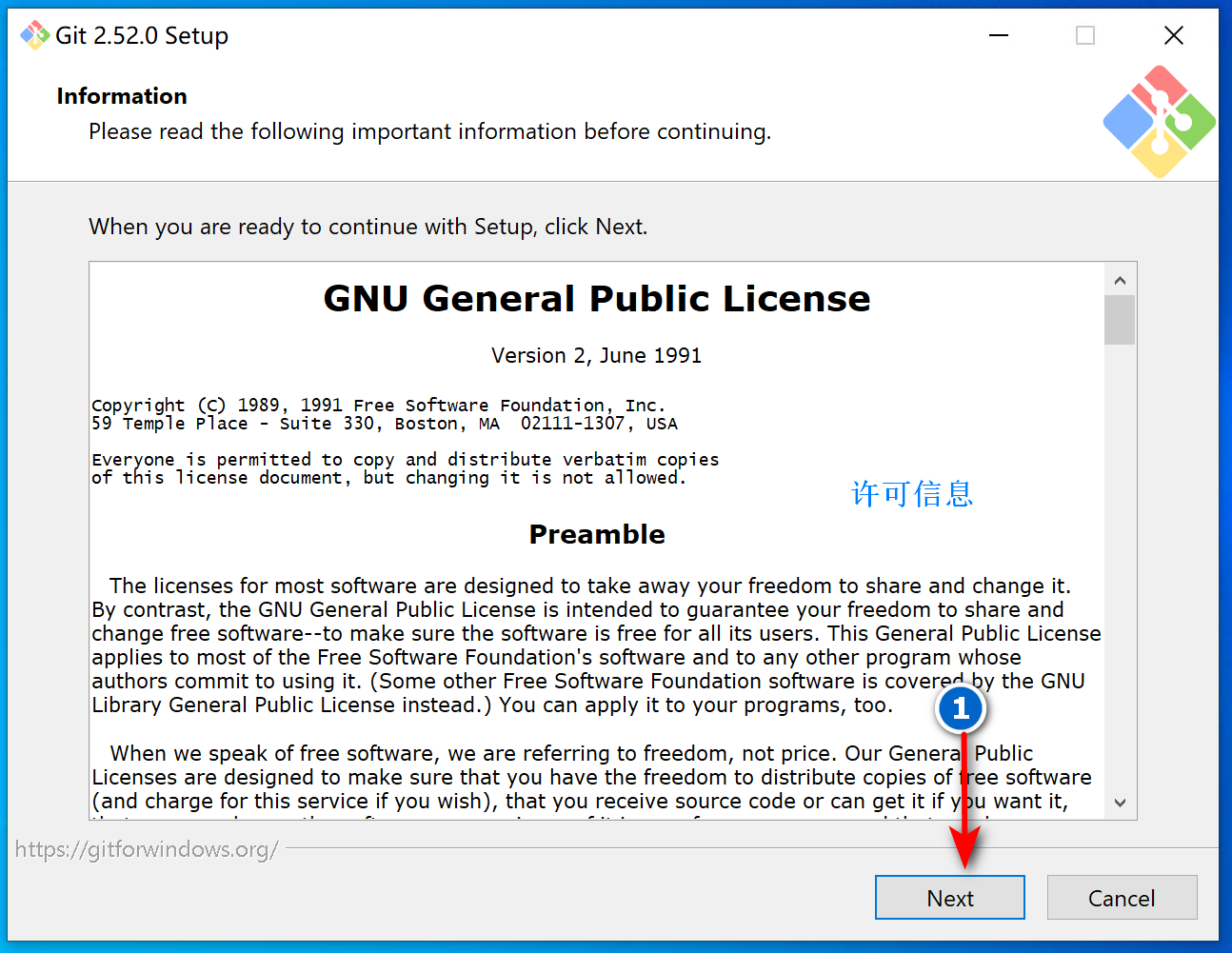Open the gitforwindows.org link
Screen dimensions: 1232x953
147,849
